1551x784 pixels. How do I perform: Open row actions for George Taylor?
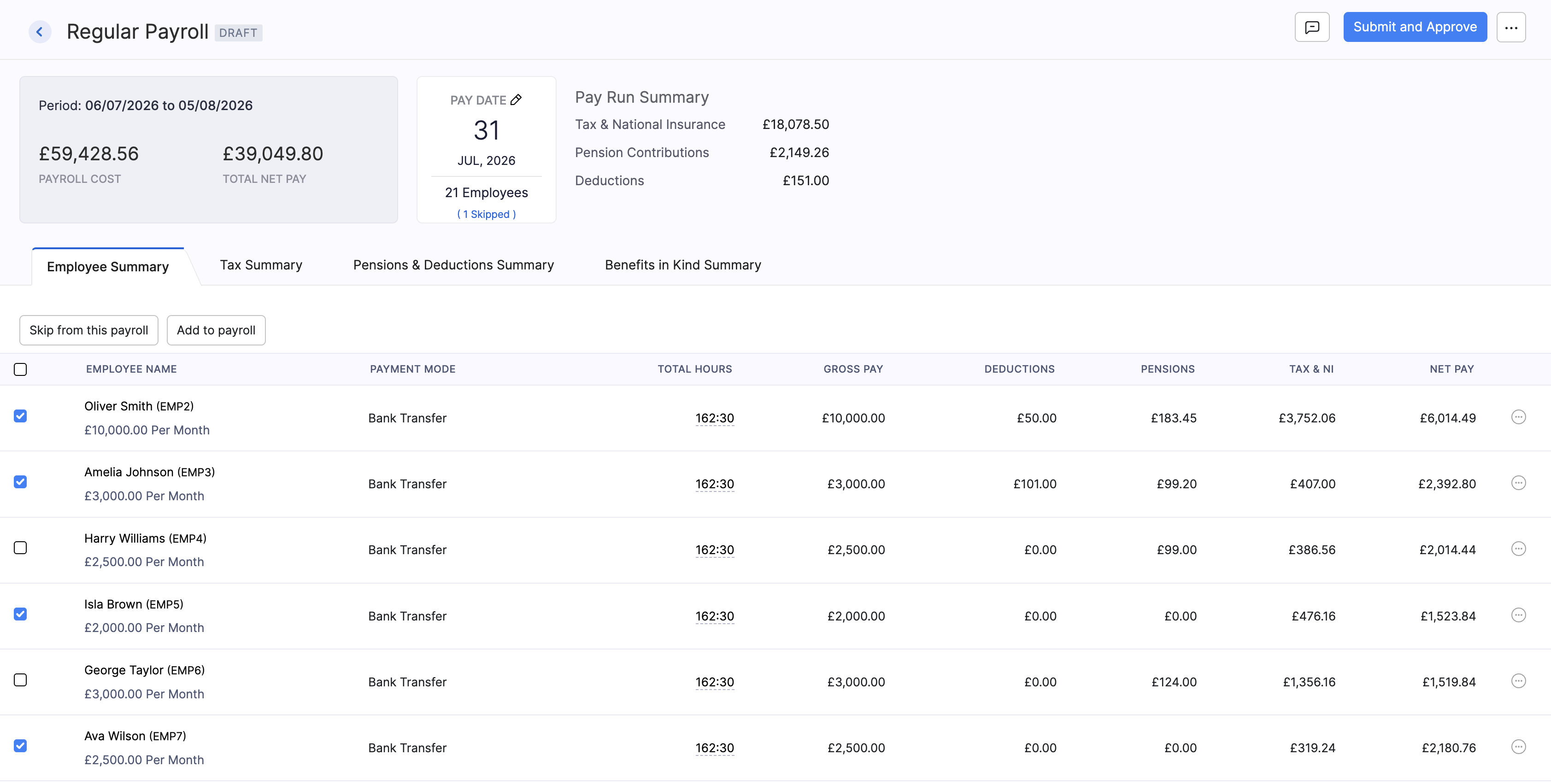coord(1518,681)
